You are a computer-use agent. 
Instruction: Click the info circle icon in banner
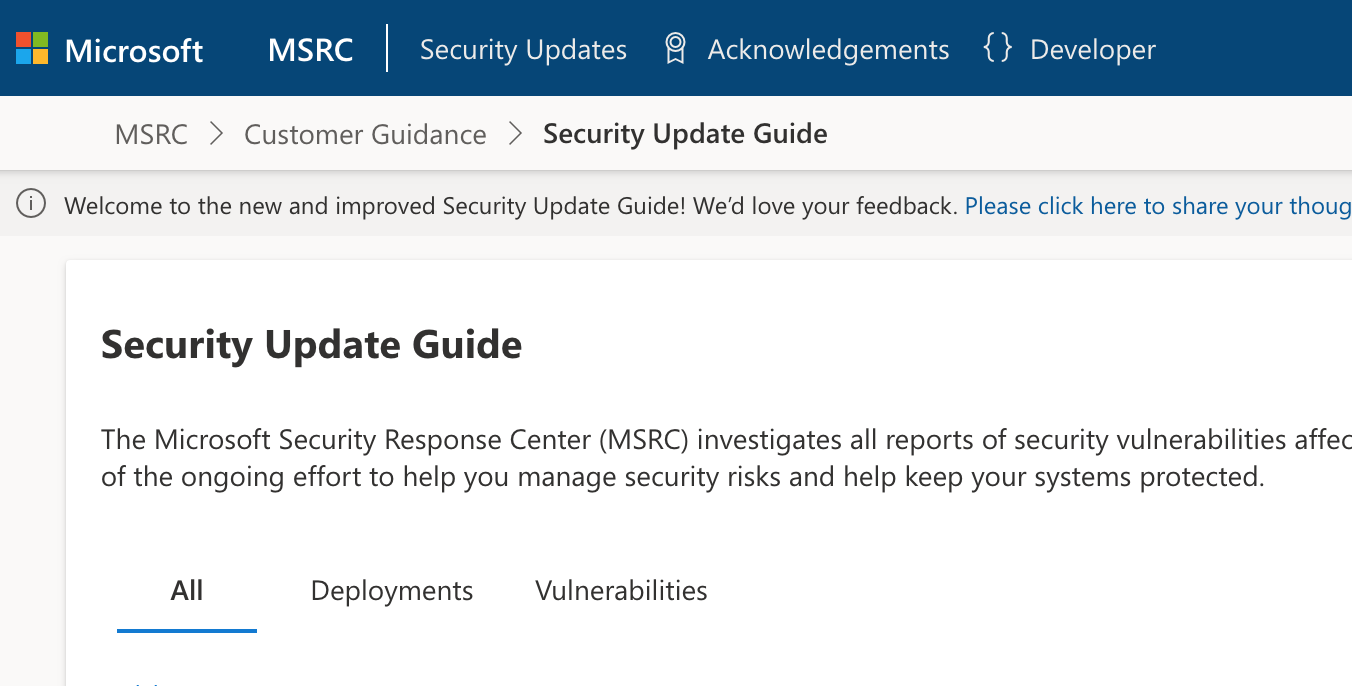31,205
